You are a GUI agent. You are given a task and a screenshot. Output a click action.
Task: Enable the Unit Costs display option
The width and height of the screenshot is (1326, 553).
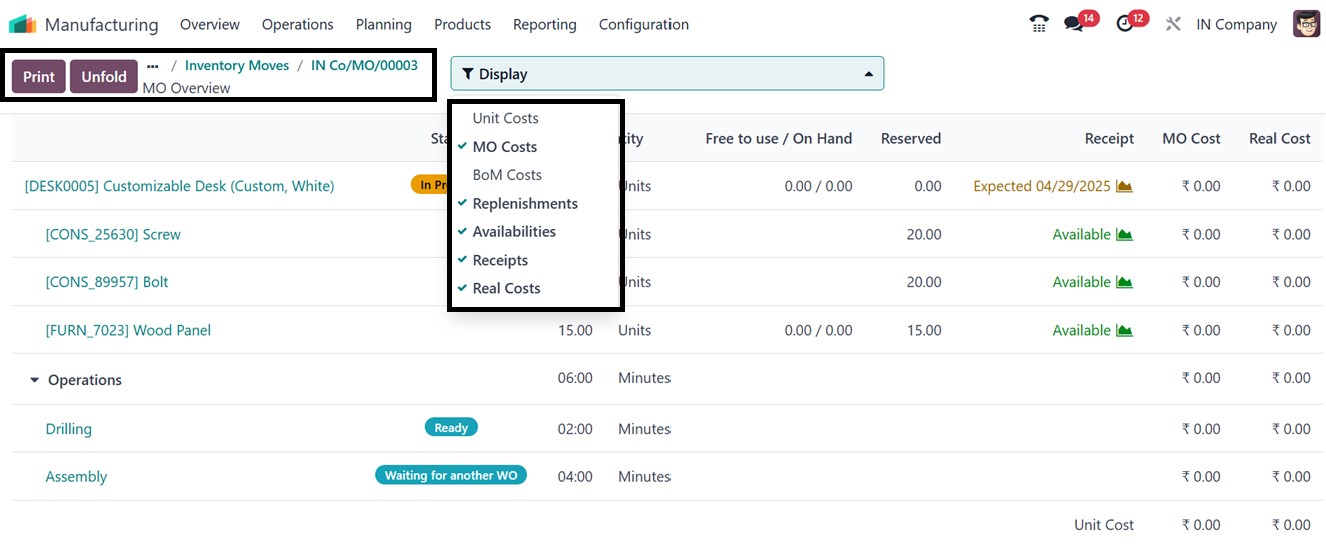[505, 118]
